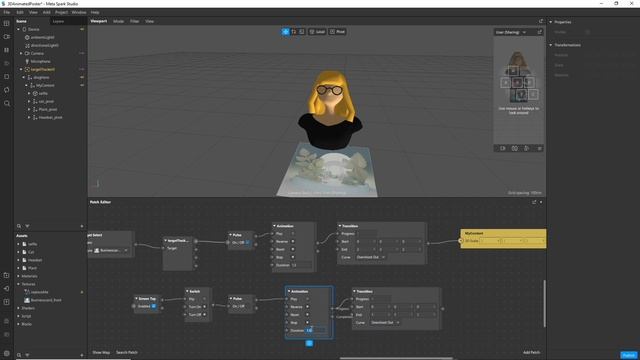Click the scene layout icon in left sidebar

[x=7, y=24]
